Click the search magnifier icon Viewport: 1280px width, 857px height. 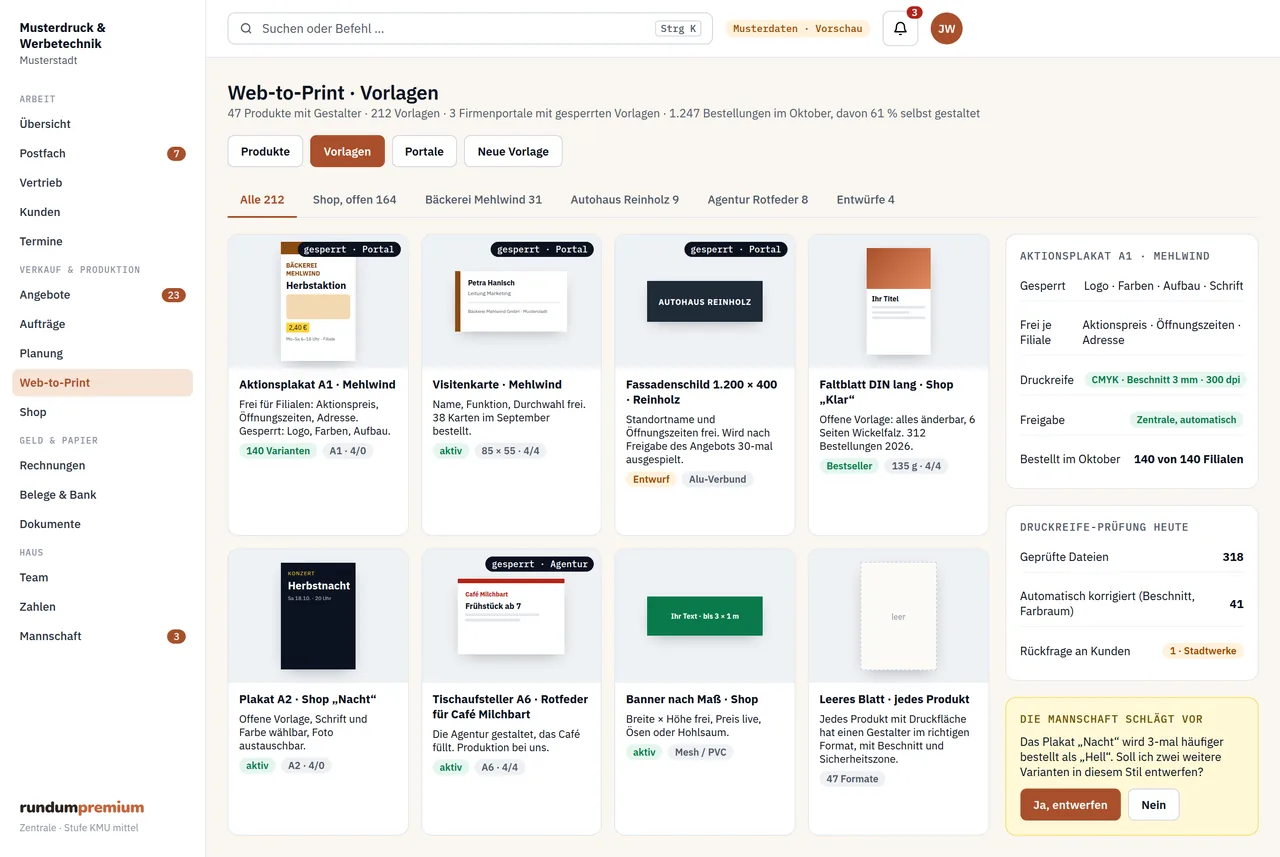point(246,29)
